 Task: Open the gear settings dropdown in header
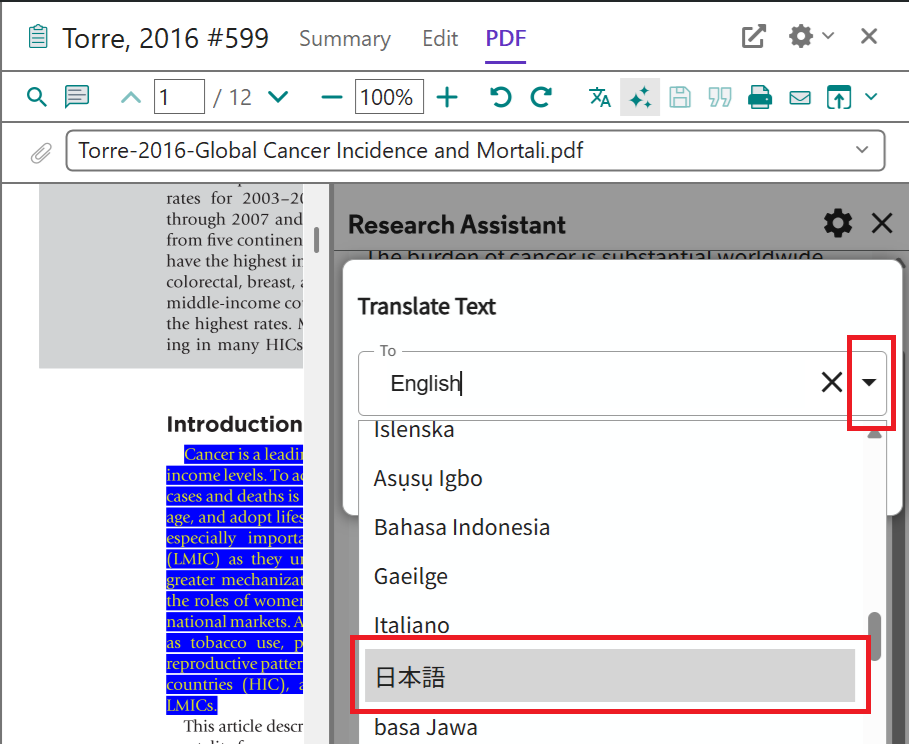[x=811, y=37]
